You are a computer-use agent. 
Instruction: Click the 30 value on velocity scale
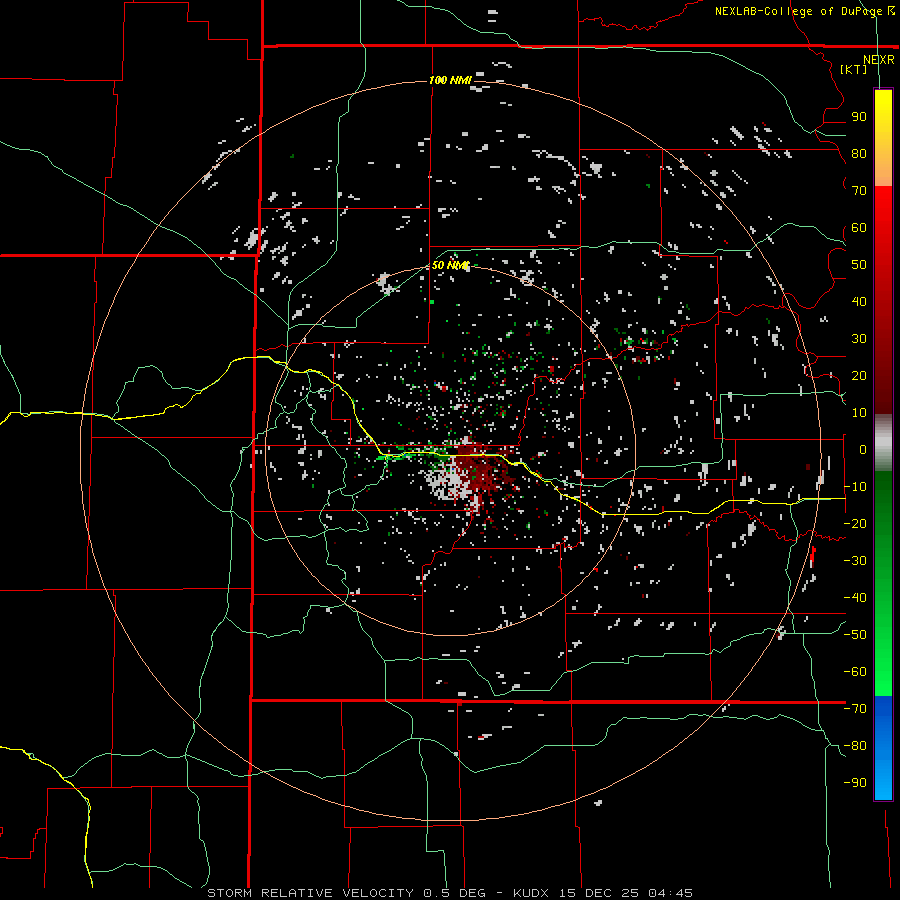(859, 339)
